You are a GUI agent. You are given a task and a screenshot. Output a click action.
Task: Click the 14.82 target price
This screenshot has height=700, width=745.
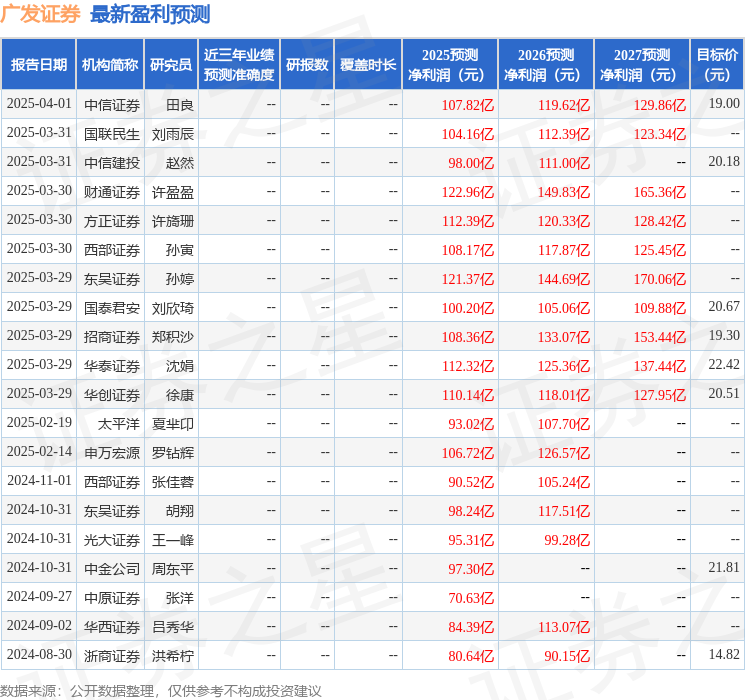pyautogui.click(x=724, y=654)
